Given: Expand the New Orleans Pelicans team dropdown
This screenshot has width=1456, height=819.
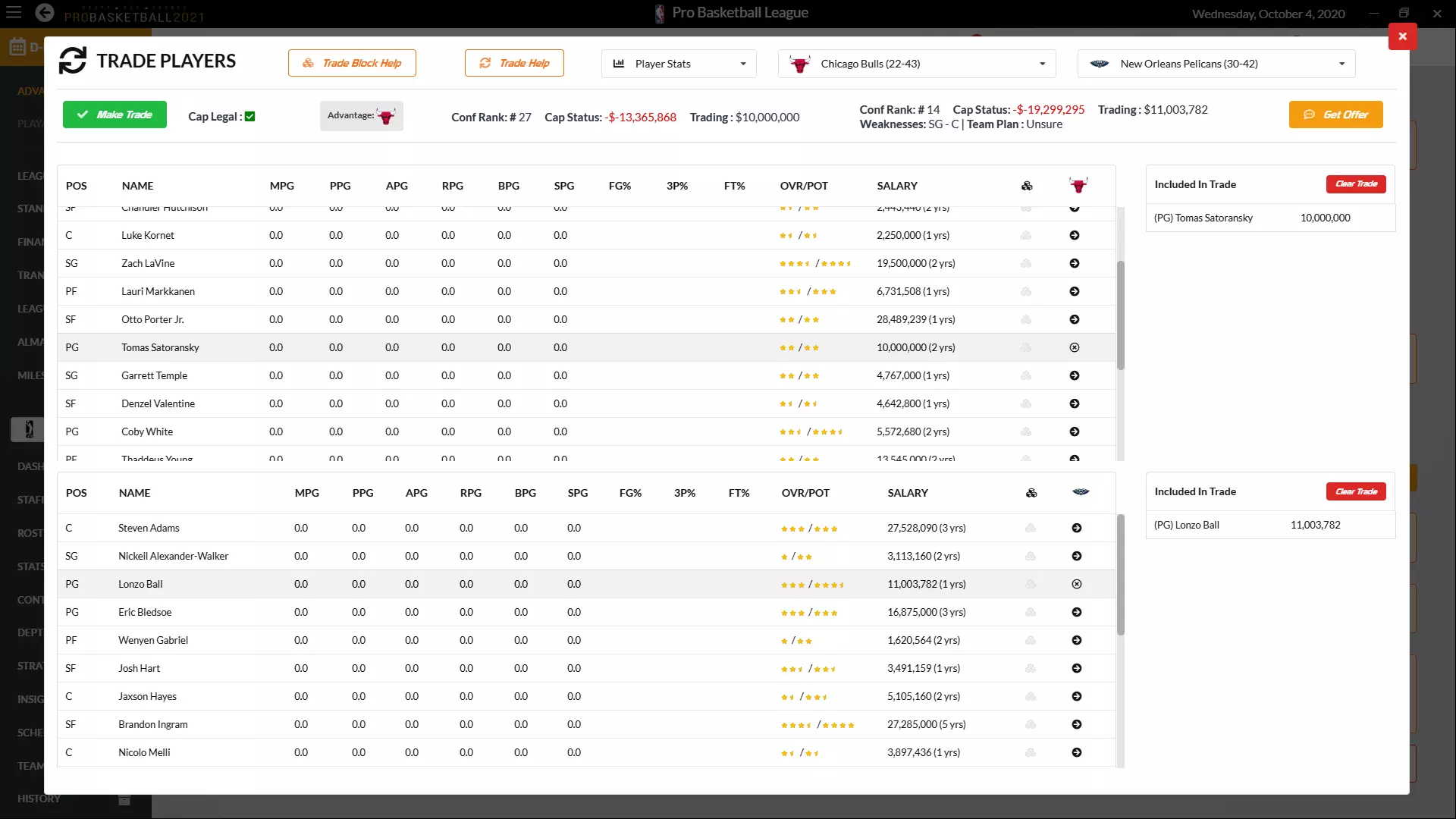Looking at the screenshot, I should pos(1216,64).
